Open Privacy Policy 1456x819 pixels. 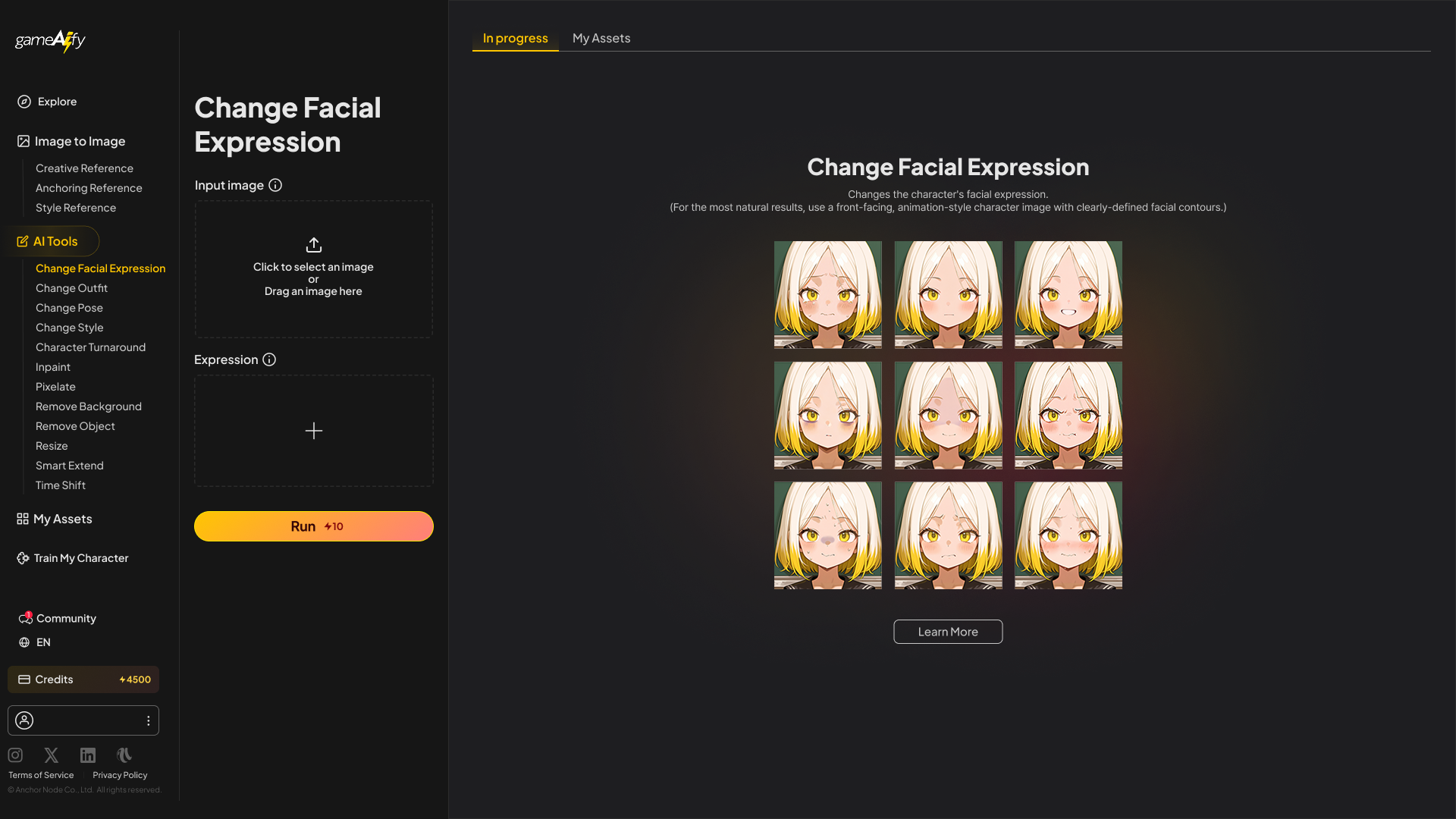(x=120, y=775)
